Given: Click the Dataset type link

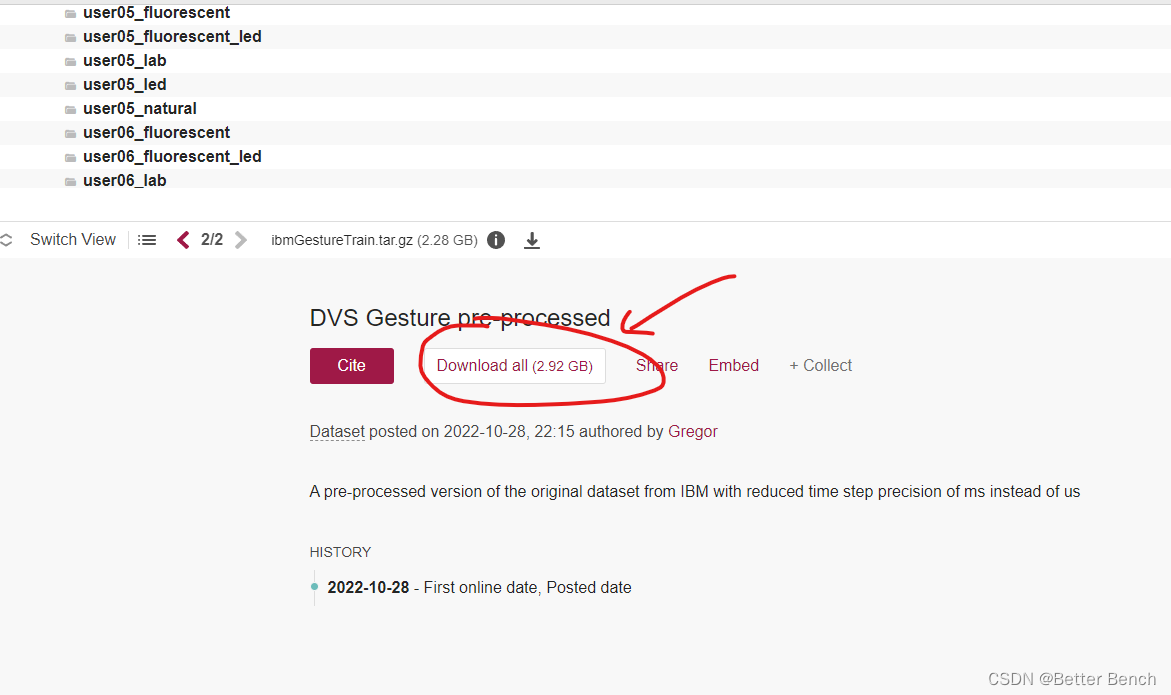Looking at the screenshot, I should pyautogui.click(x=337, y=431).
